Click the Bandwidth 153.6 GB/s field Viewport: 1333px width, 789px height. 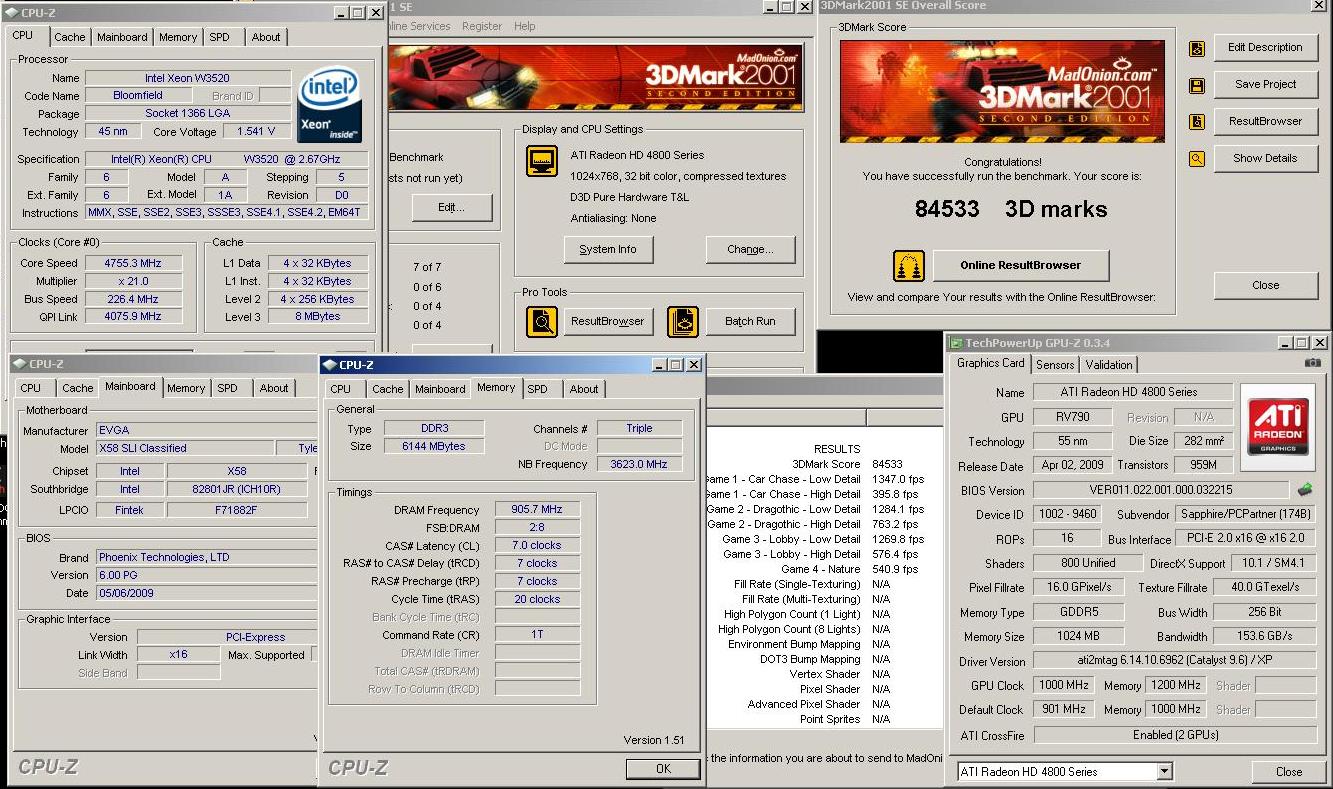[x=1265, y=636]
